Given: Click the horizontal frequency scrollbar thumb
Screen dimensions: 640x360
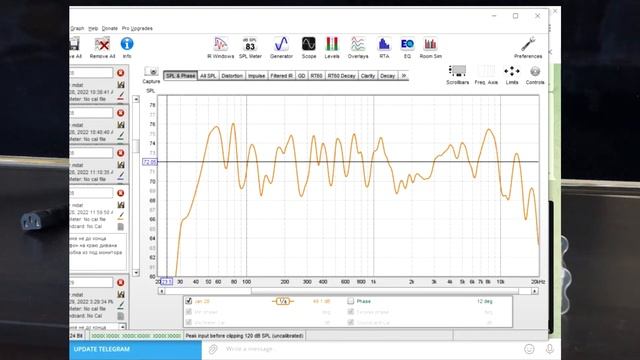Looking at the screenshot, I should (x=384, y=291).
